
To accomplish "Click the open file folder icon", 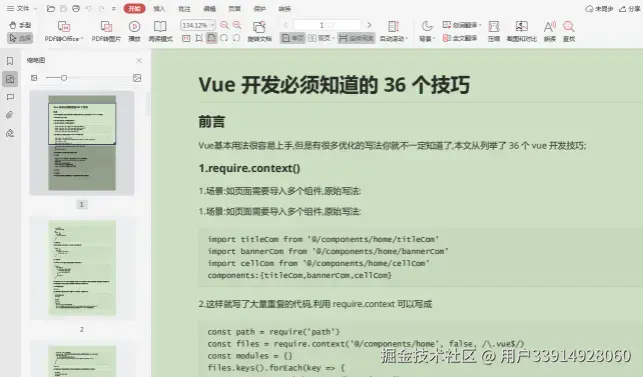I will [51, 9].
